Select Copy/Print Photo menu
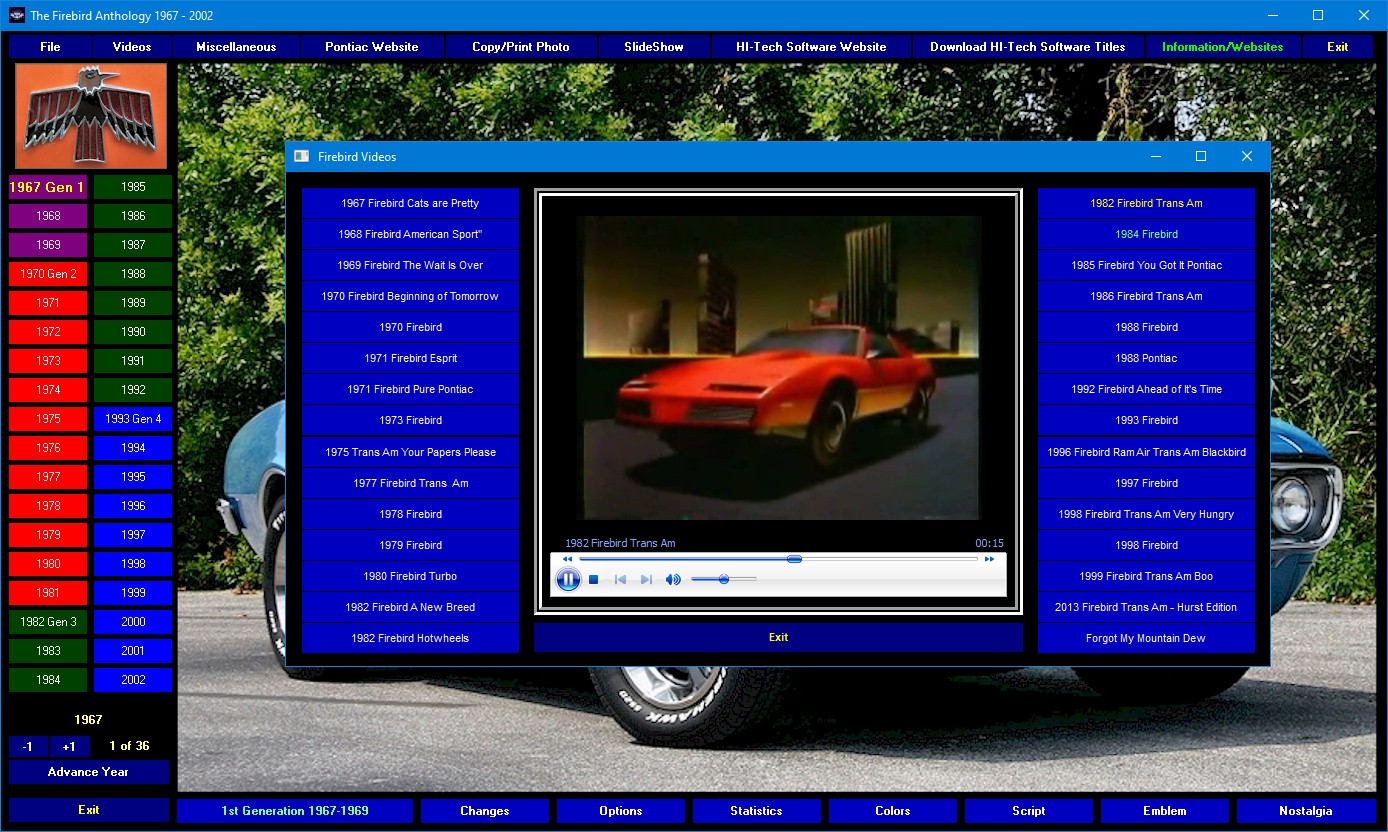 (521, 46)
